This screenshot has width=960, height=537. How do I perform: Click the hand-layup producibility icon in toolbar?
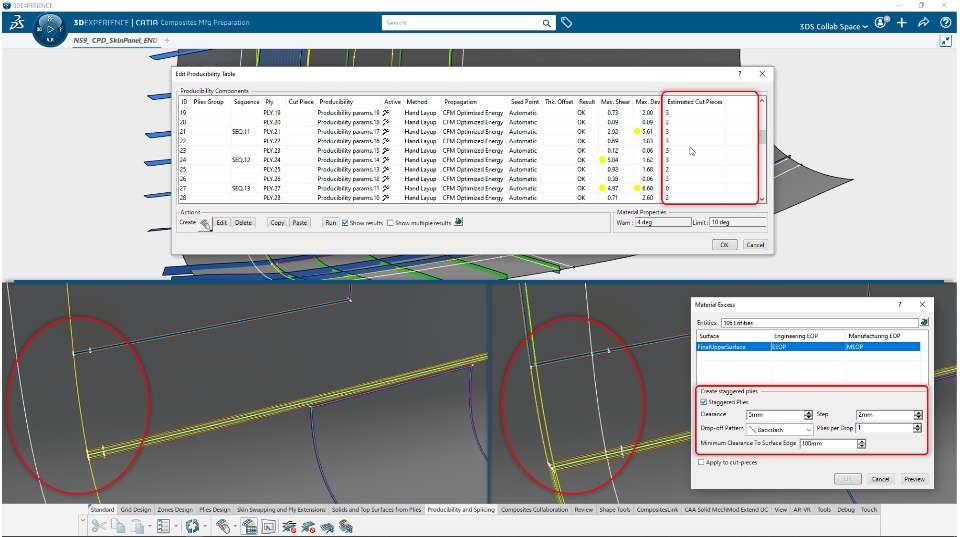[x=222, y=526]
